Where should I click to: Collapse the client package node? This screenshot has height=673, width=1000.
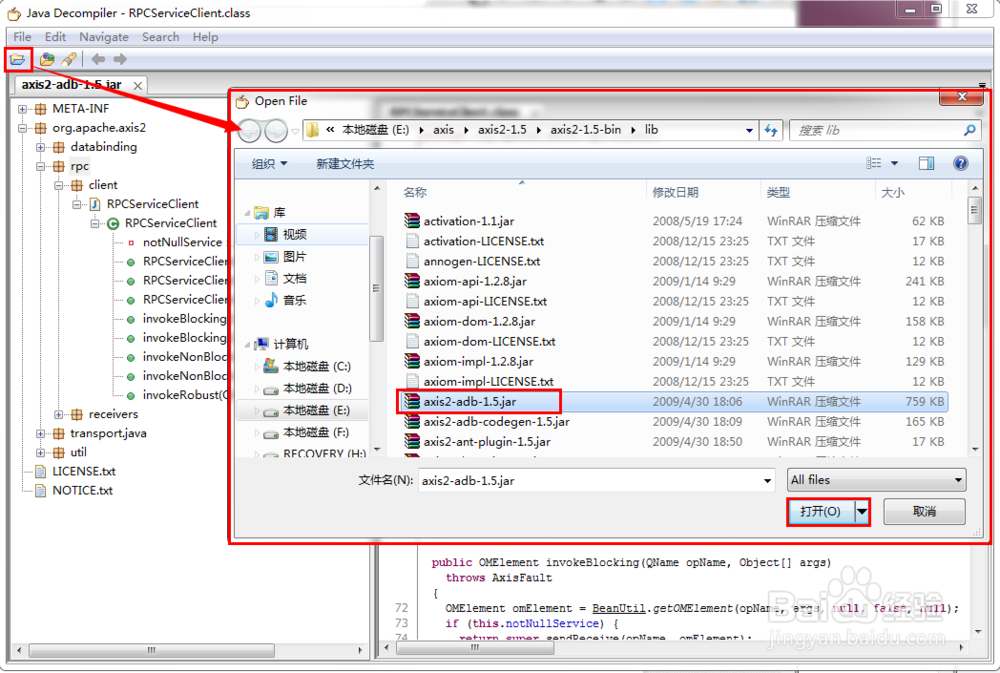click(x=59, y=186)
